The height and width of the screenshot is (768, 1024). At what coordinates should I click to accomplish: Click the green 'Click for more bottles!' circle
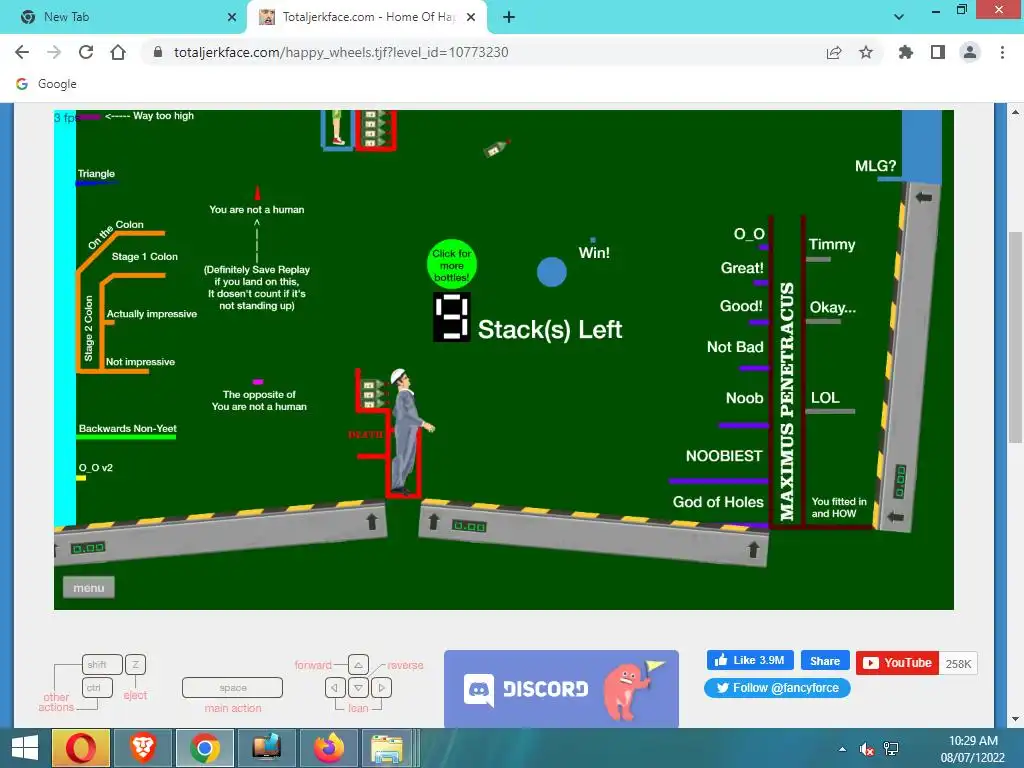pyautogui.click(x=451, y=264)
